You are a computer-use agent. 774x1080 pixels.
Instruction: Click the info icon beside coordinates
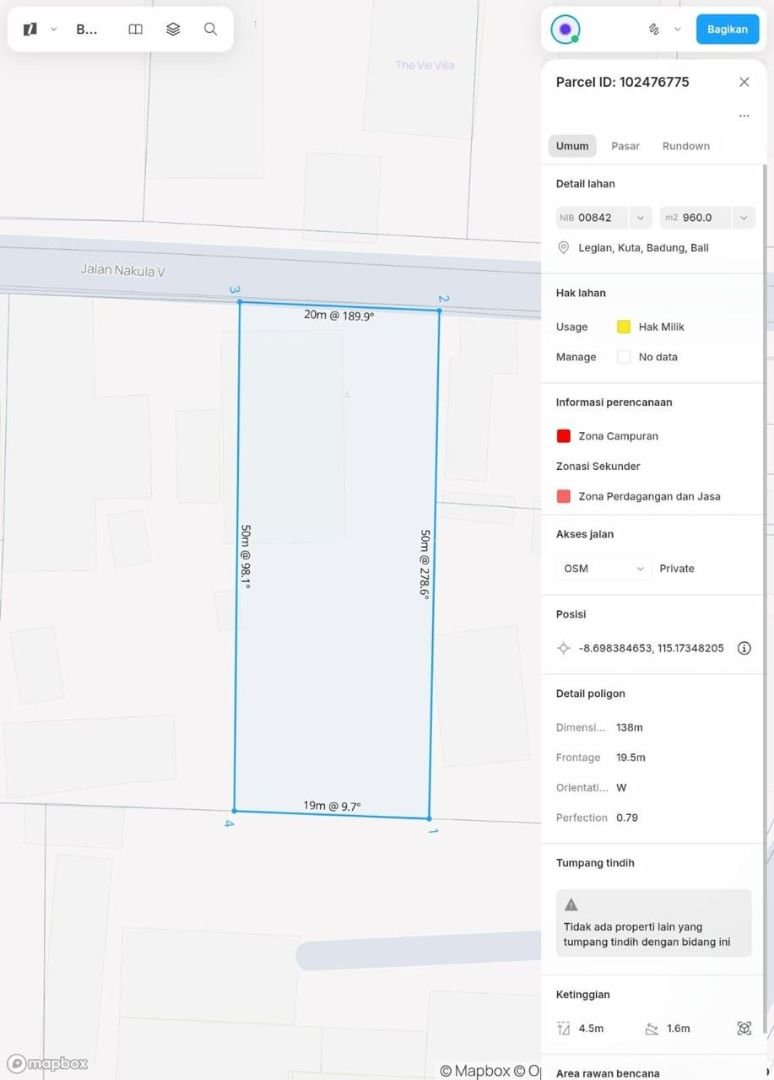coord(744,648)
